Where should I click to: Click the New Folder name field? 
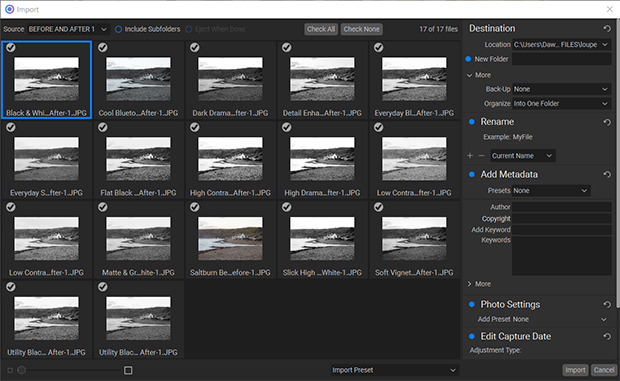561,59
